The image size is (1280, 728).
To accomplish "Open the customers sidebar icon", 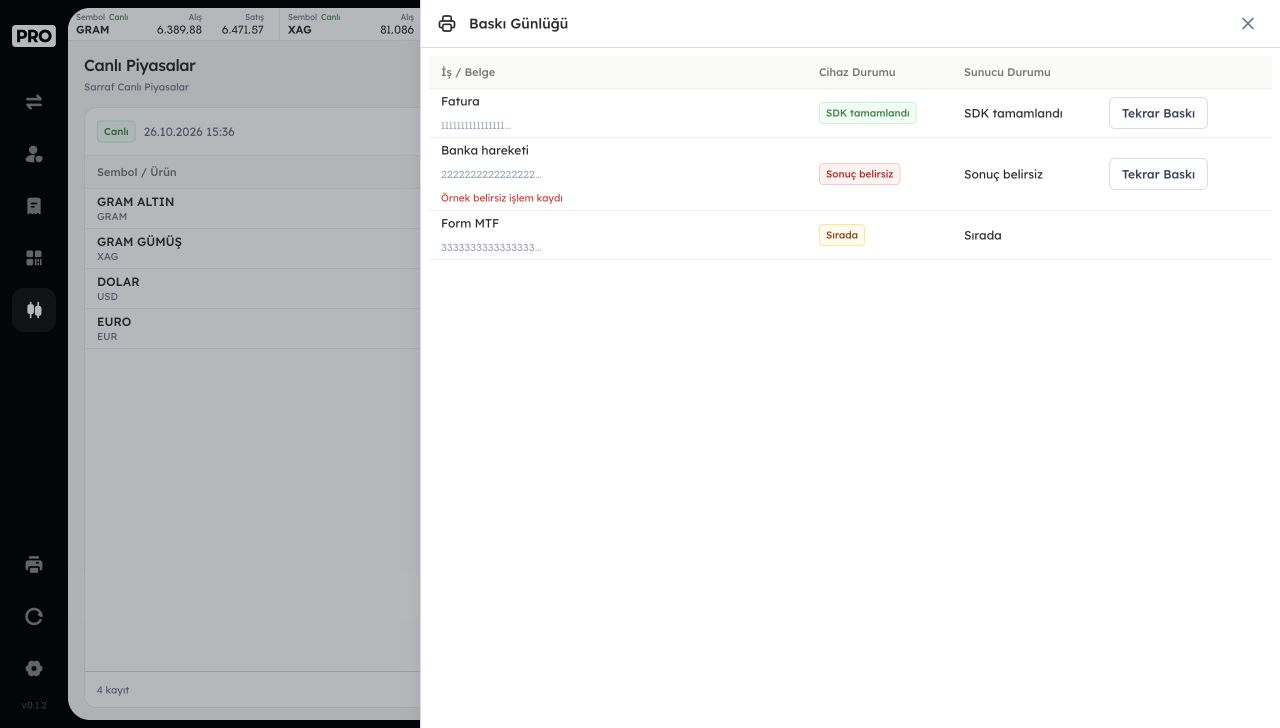I will [x=34, y=154].
